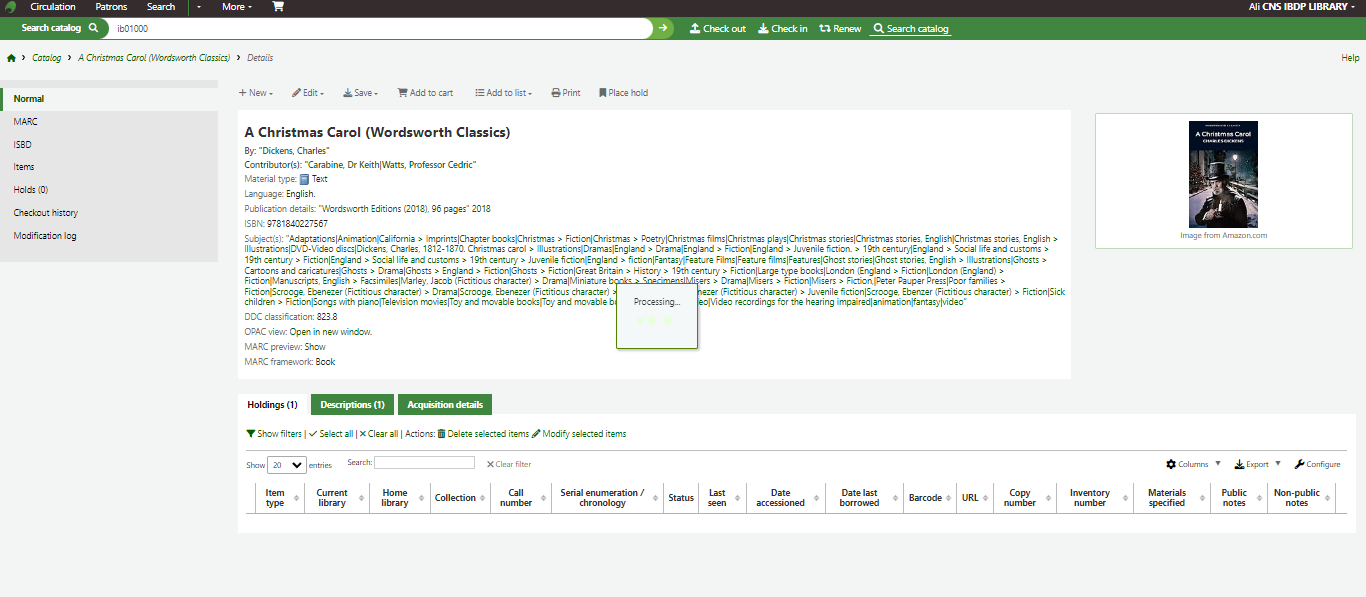The width and height of the screenshot is (1366, 597).
Task: Add record to cart
Action: coord(425,93)
